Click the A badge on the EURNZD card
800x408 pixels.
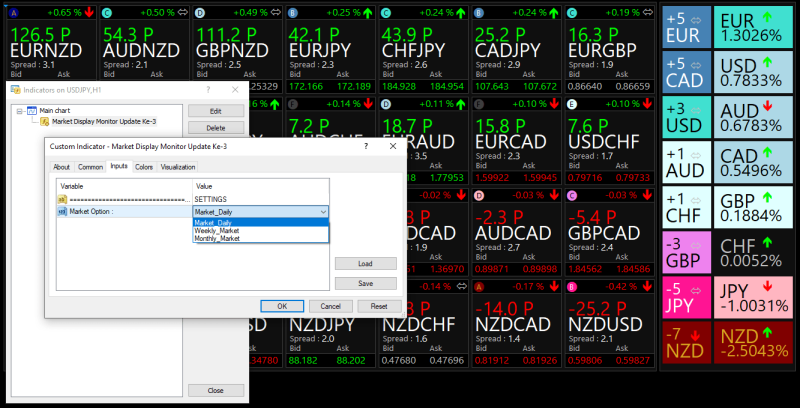pos(14,12)
